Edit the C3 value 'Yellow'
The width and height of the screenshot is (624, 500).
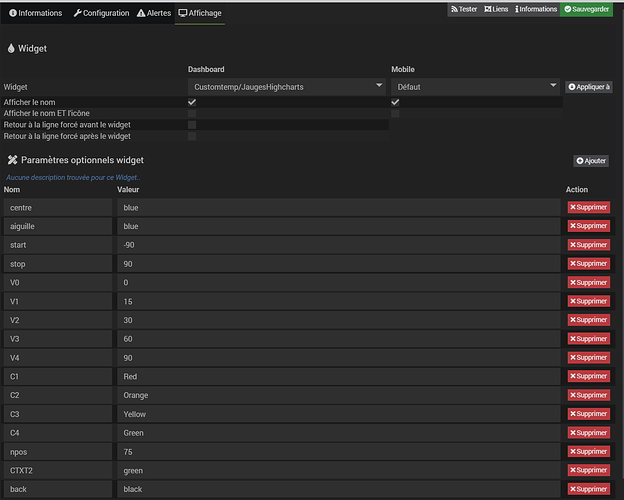pos(339,414)
